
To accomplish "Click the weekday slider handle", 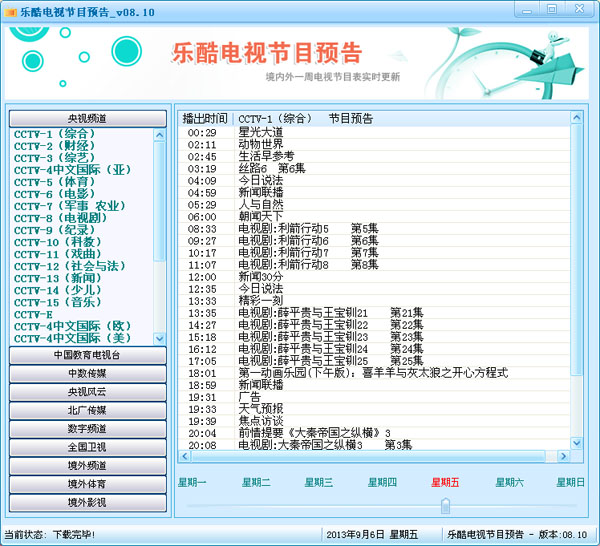I will click(445, 506).
